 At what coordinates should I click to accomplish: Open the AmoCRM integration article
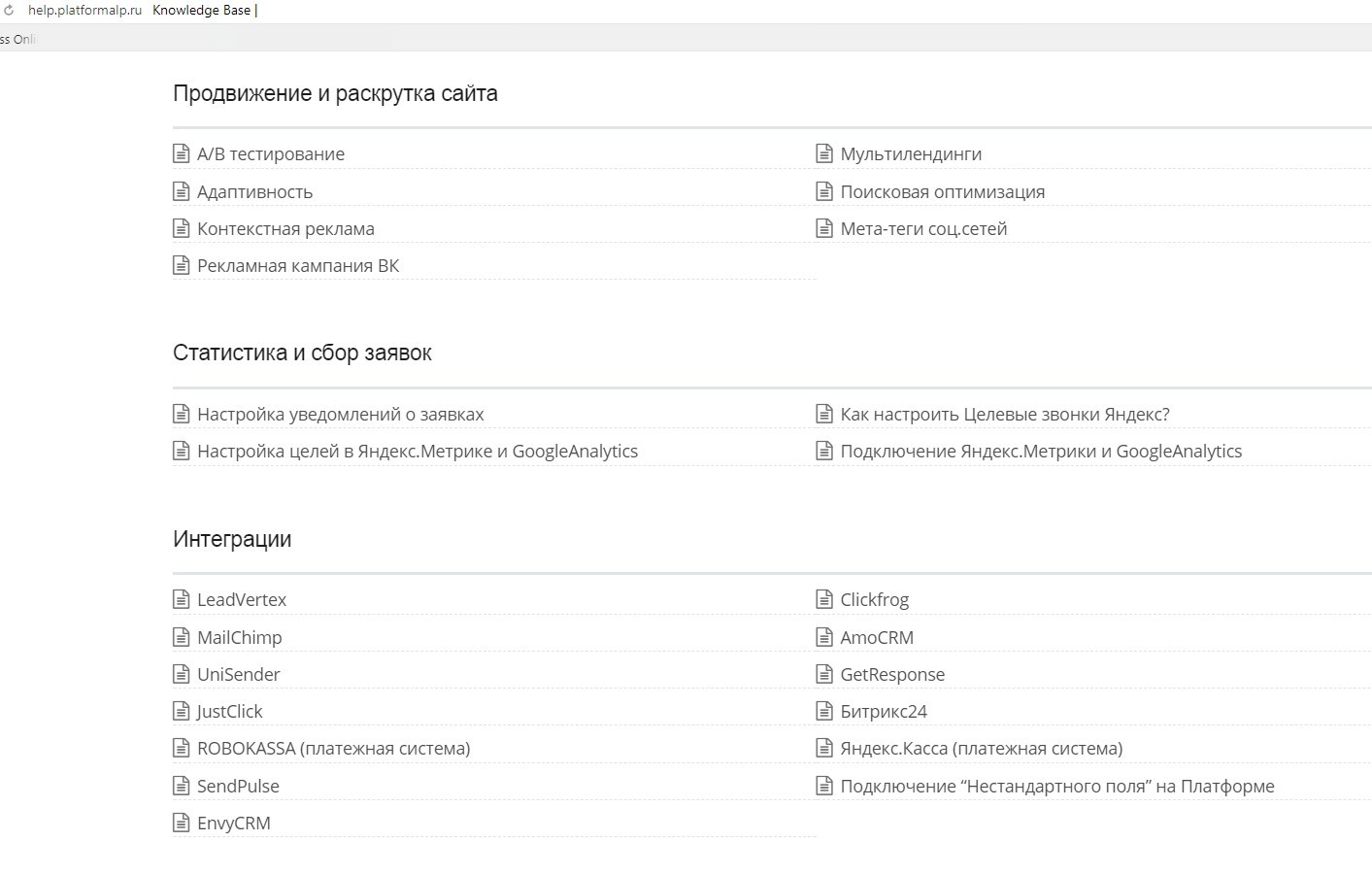876,637
